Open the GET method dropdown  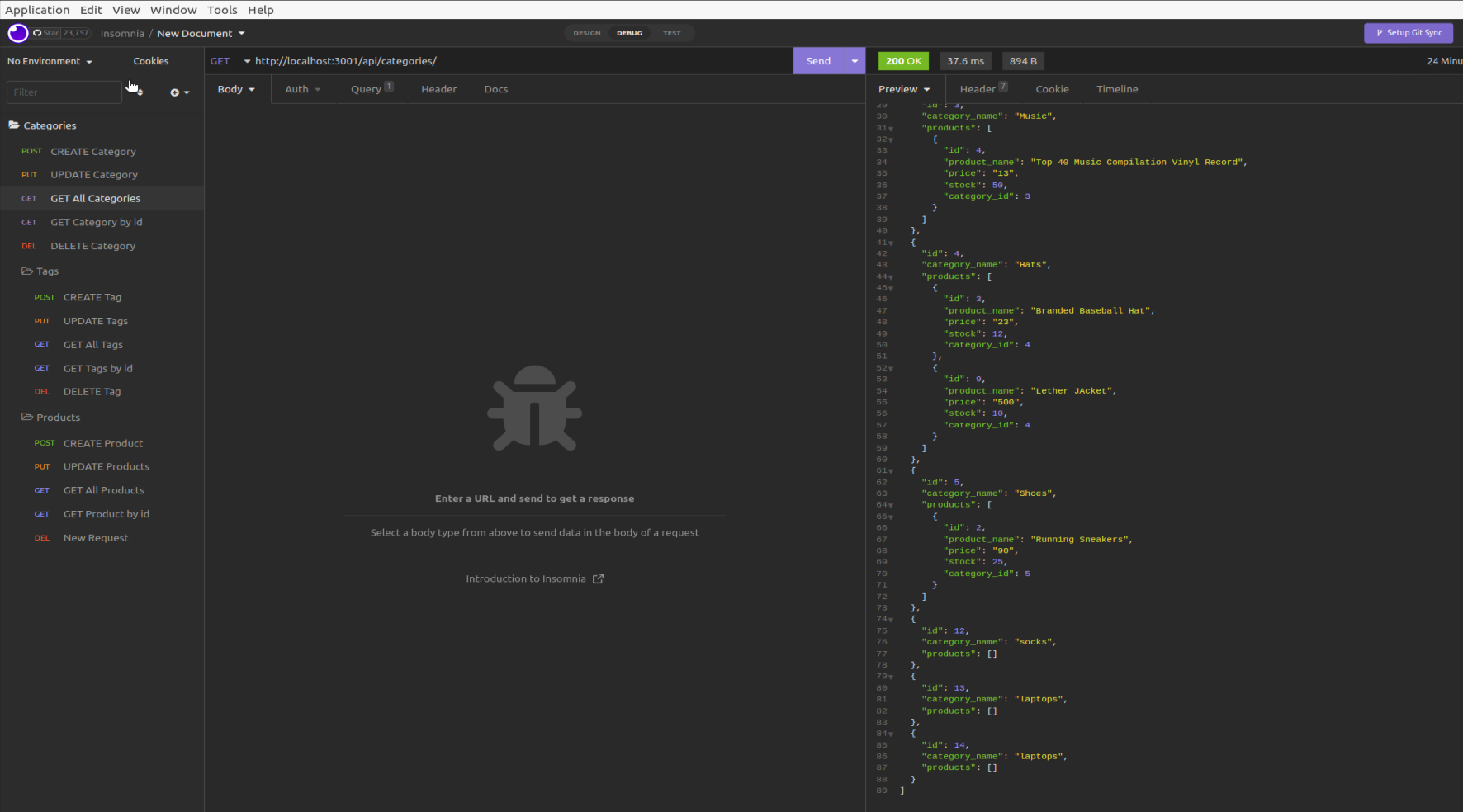click(x=230, y=61)
